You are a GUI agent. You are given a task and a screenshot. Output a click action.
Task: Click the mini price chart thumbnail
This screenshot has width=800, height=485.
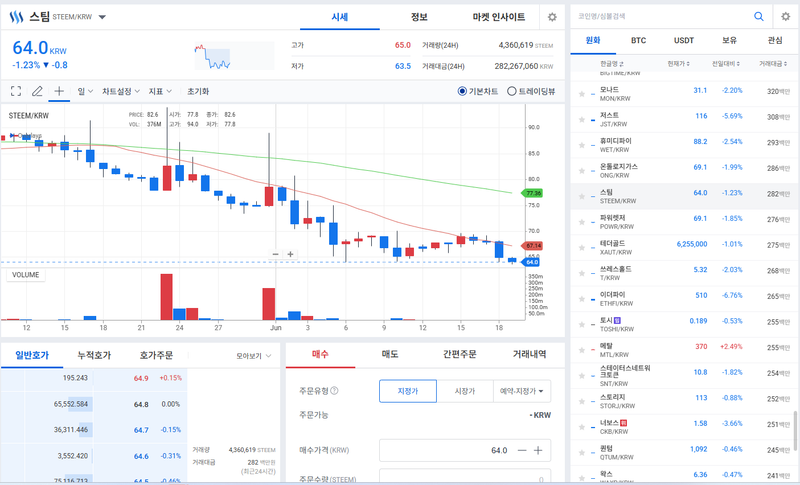click(x=234, y=56)
